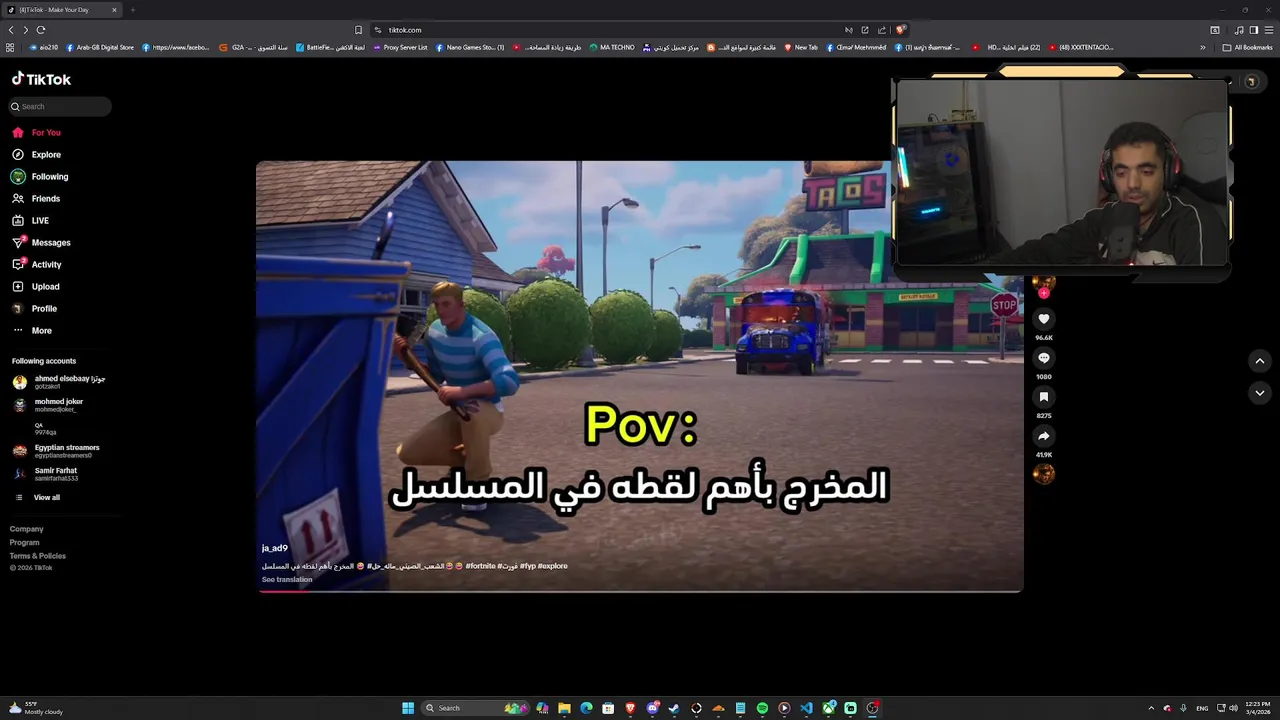Open the Upload page
This screenshot has height=720, width=1280.
pos(45,286)
